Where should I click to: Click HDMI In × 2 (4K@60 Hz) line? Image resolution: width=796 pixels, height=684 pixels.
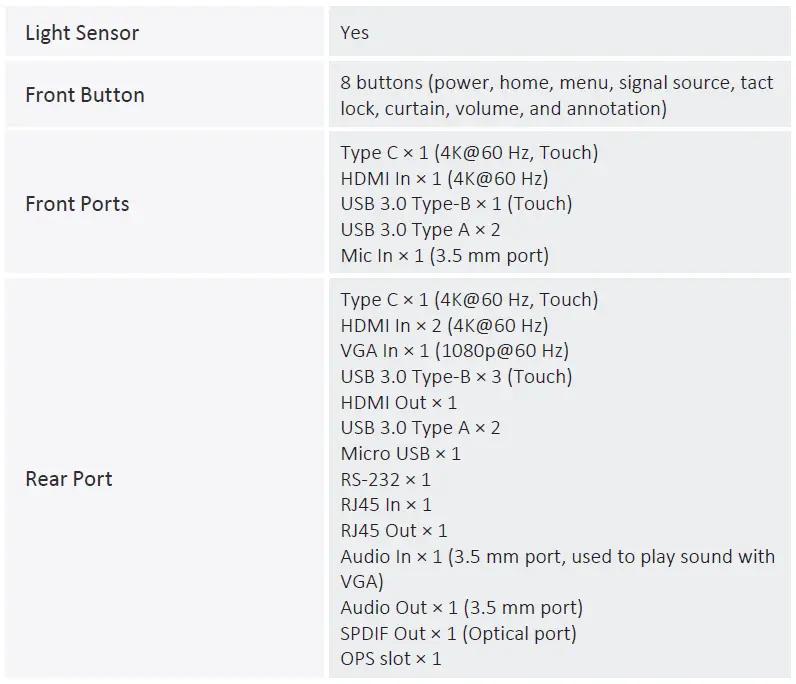(444, 325)
